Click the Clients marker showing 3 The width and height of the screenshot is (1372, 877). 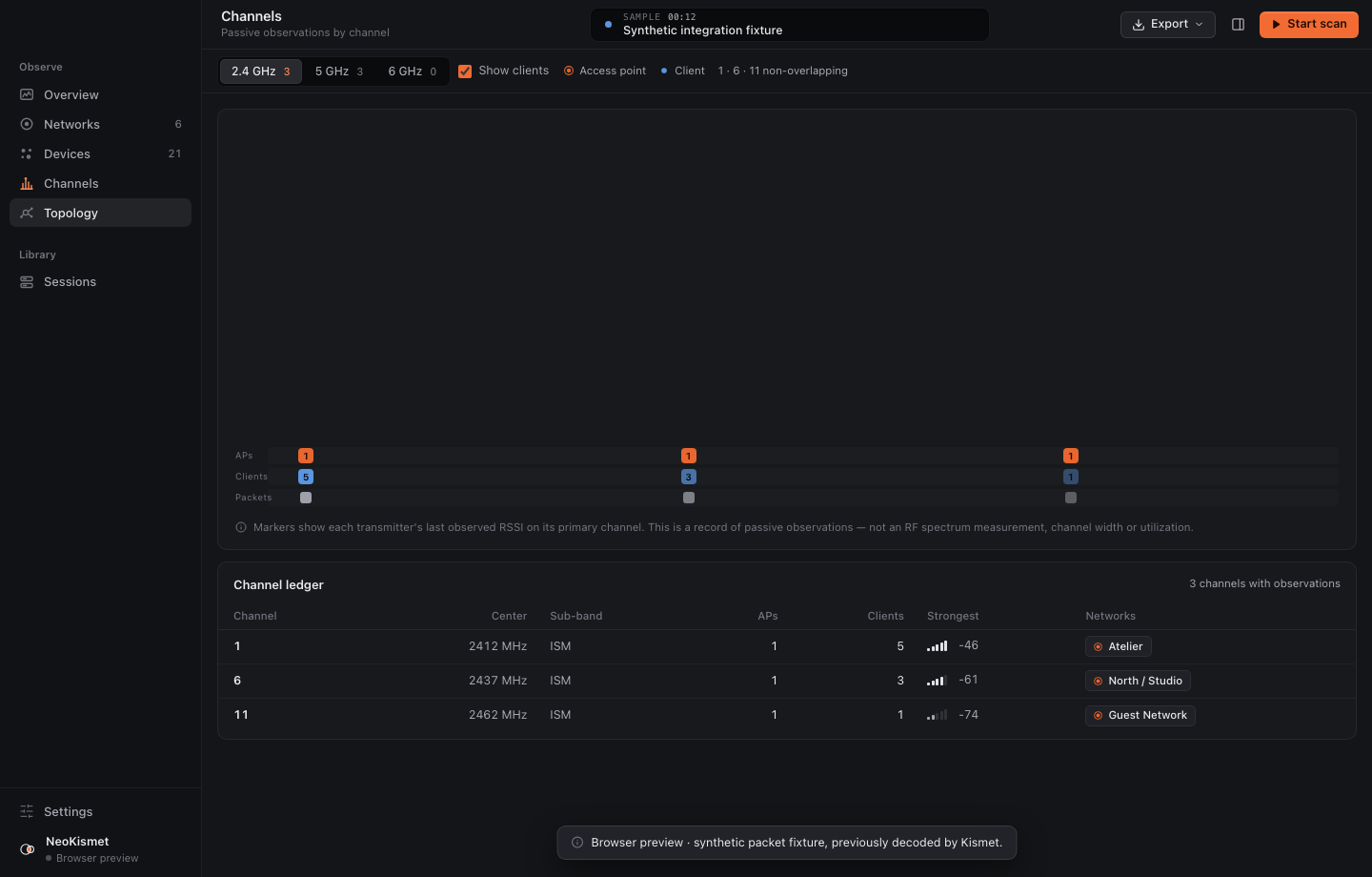[689, 477]
